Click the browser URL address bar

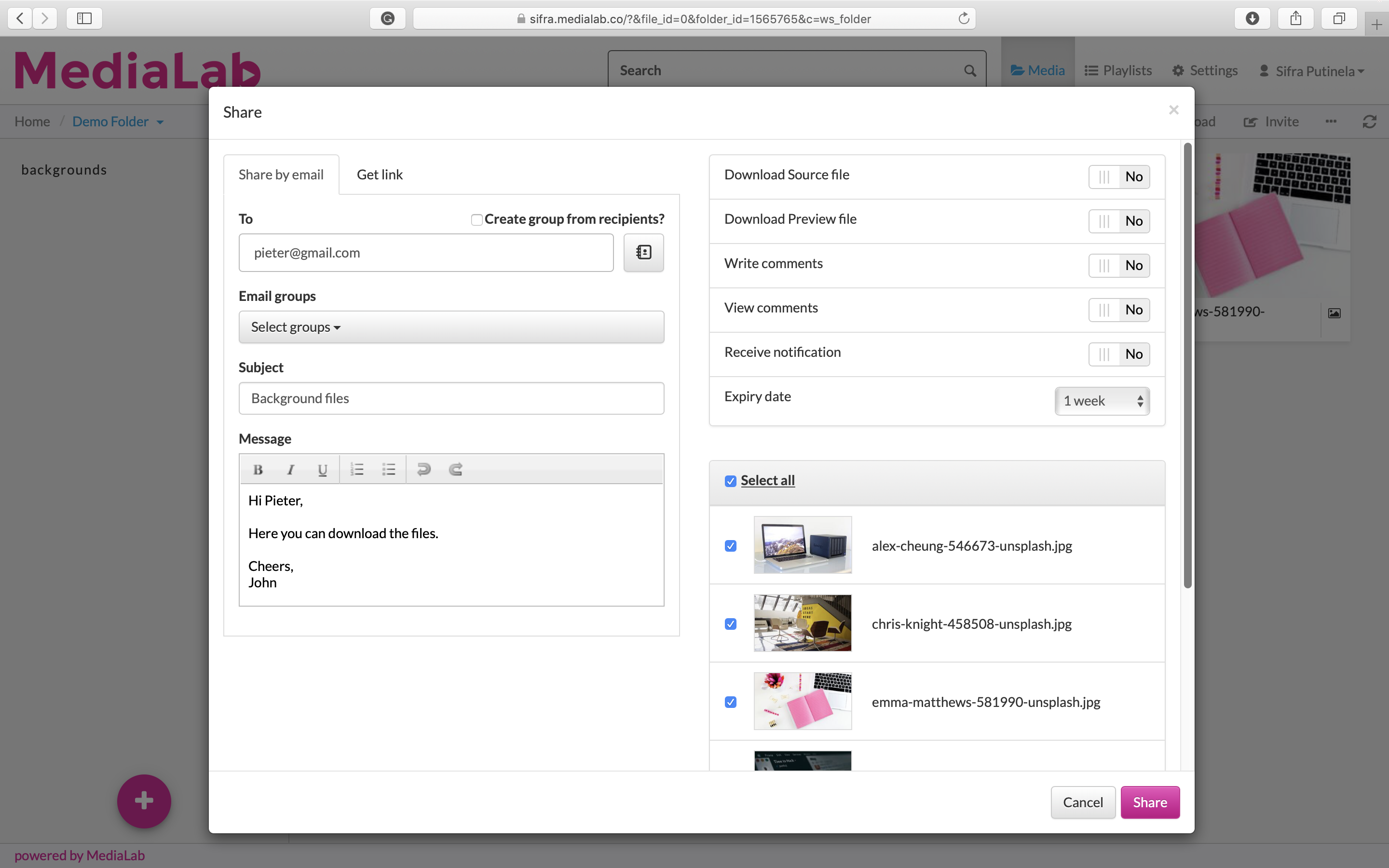click(x=694, y=18)
